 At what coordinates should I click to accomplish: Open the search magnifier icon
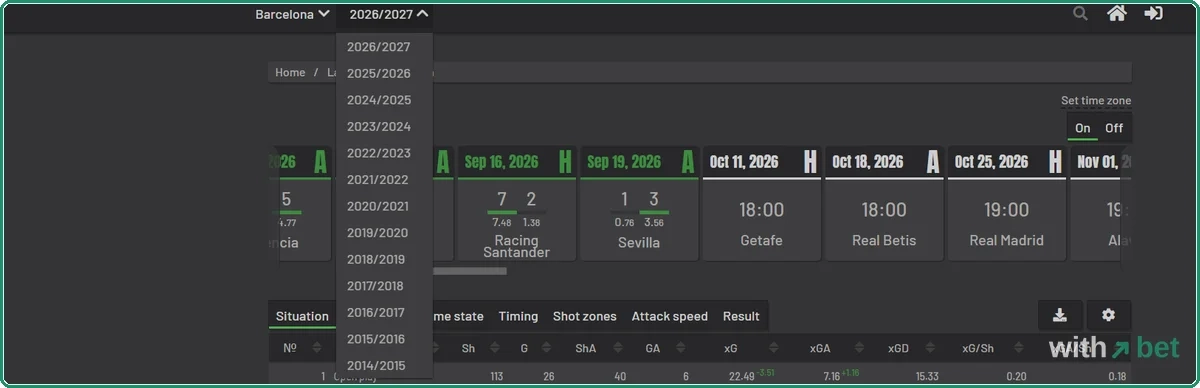(1080, 14)
